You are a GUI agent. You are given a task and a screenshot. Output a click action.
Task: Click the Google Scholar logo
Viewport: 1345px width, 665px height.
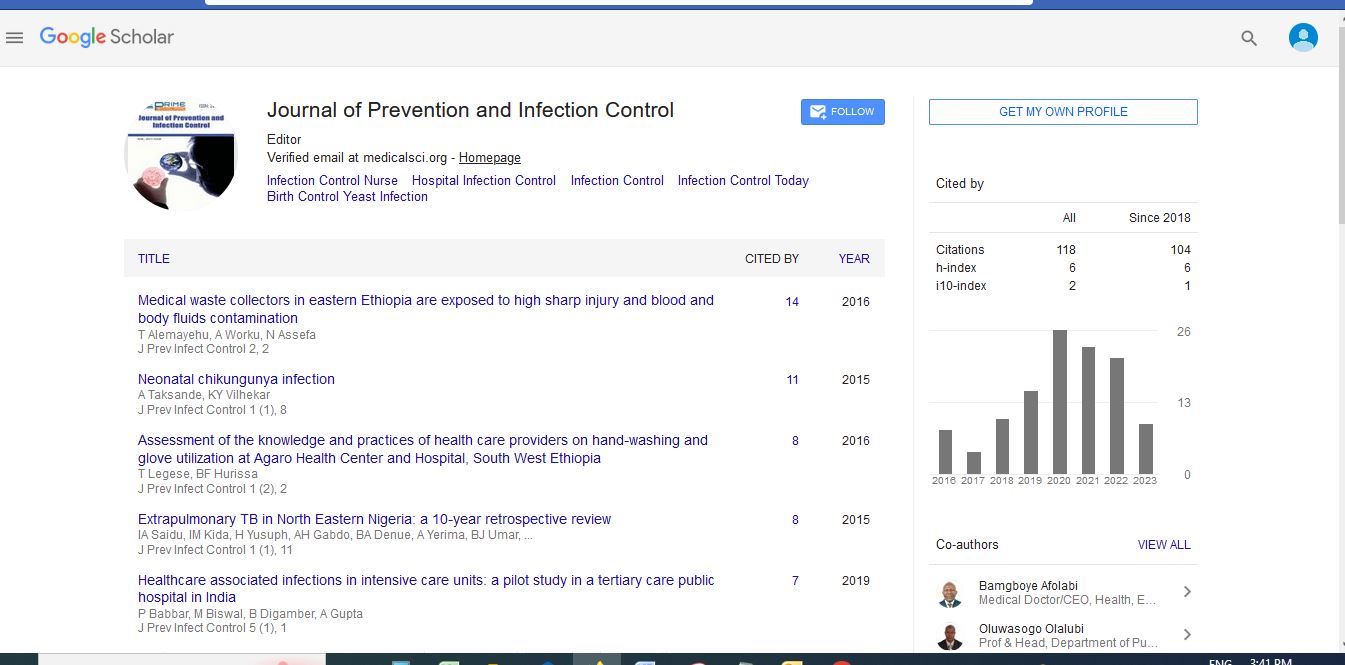(x=107, y=37)
